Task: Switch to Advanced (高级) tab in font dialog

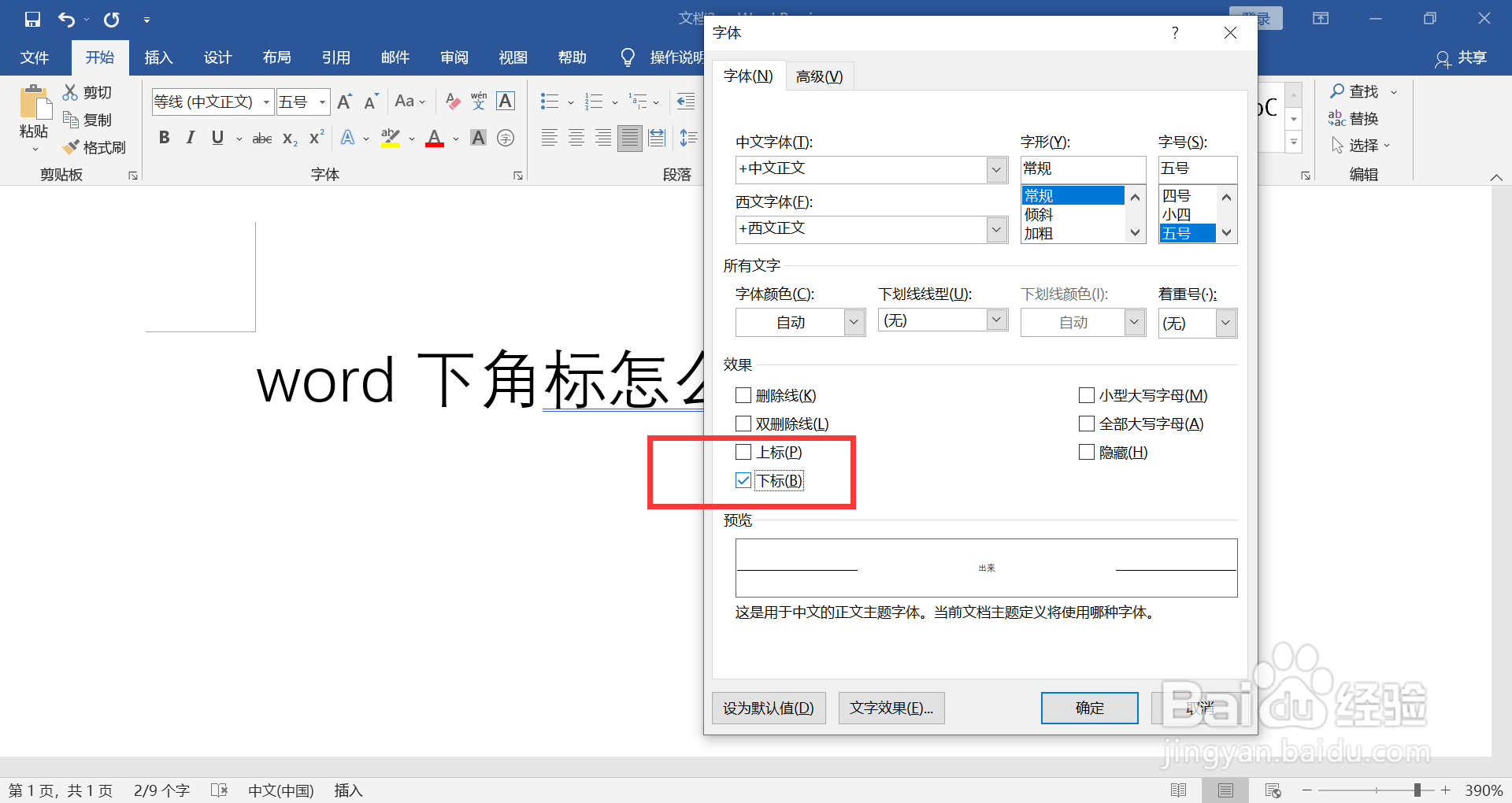Action: 819,76
